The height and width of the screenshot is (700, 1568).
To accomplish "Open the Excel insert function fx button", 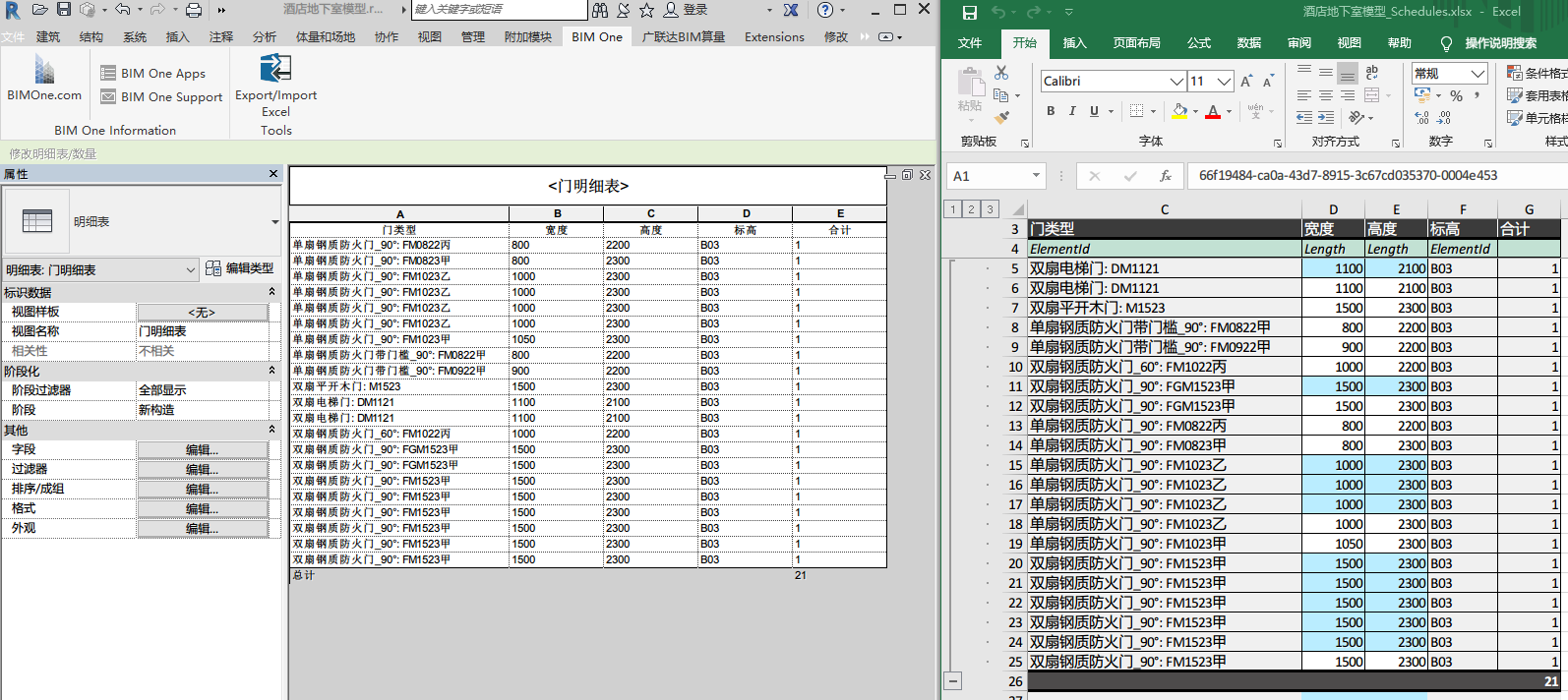I will (x=1165, y=176).
